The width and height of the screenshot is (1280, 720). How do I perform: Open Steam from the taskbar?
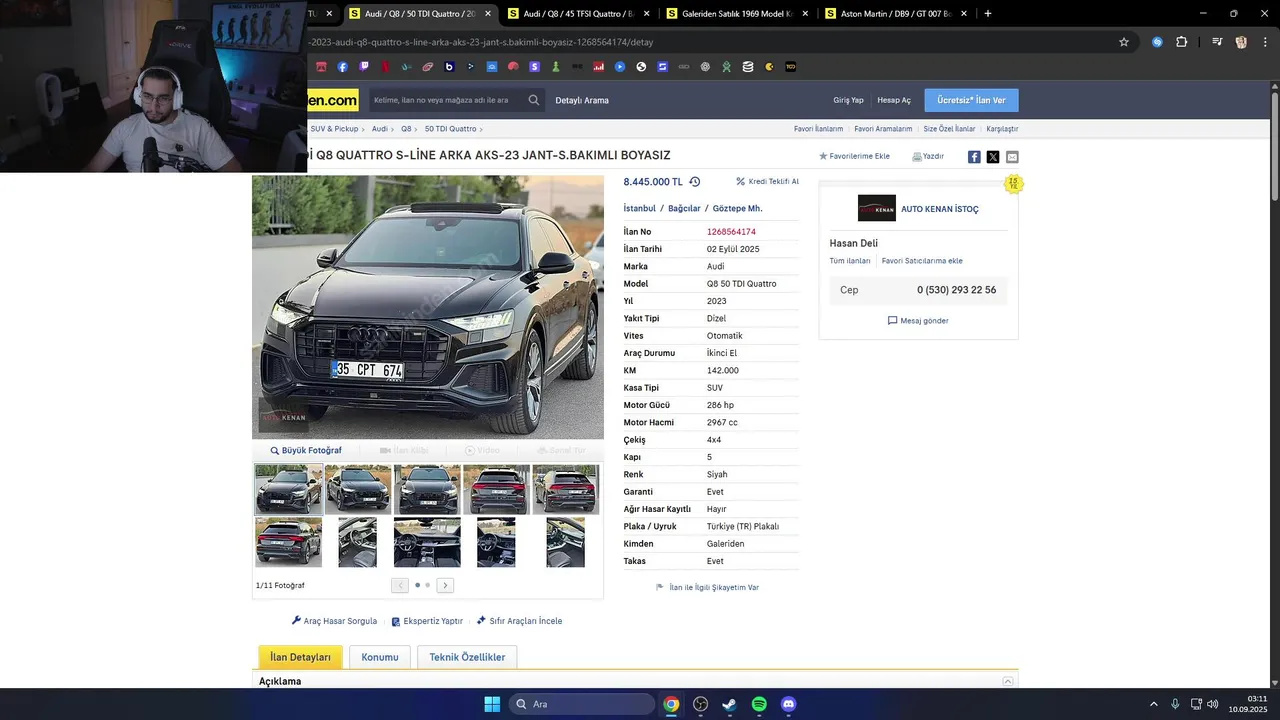click(730, 704)
